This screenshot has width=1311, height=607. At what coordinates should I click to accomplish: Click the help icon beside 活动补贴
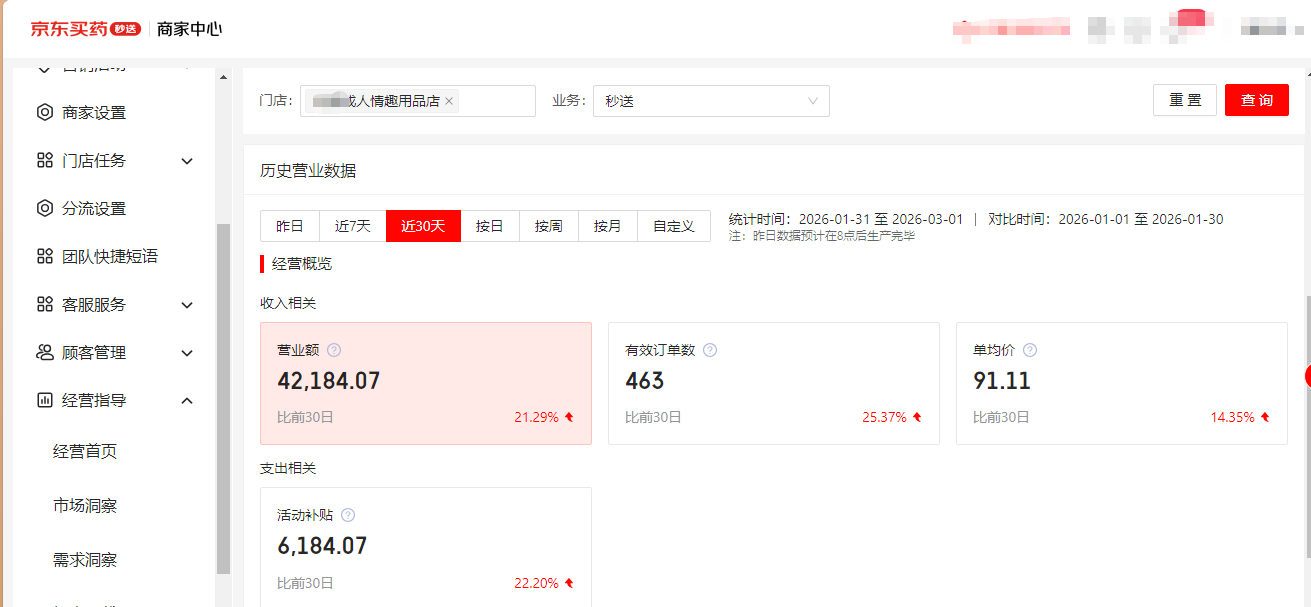click(348, 515)
